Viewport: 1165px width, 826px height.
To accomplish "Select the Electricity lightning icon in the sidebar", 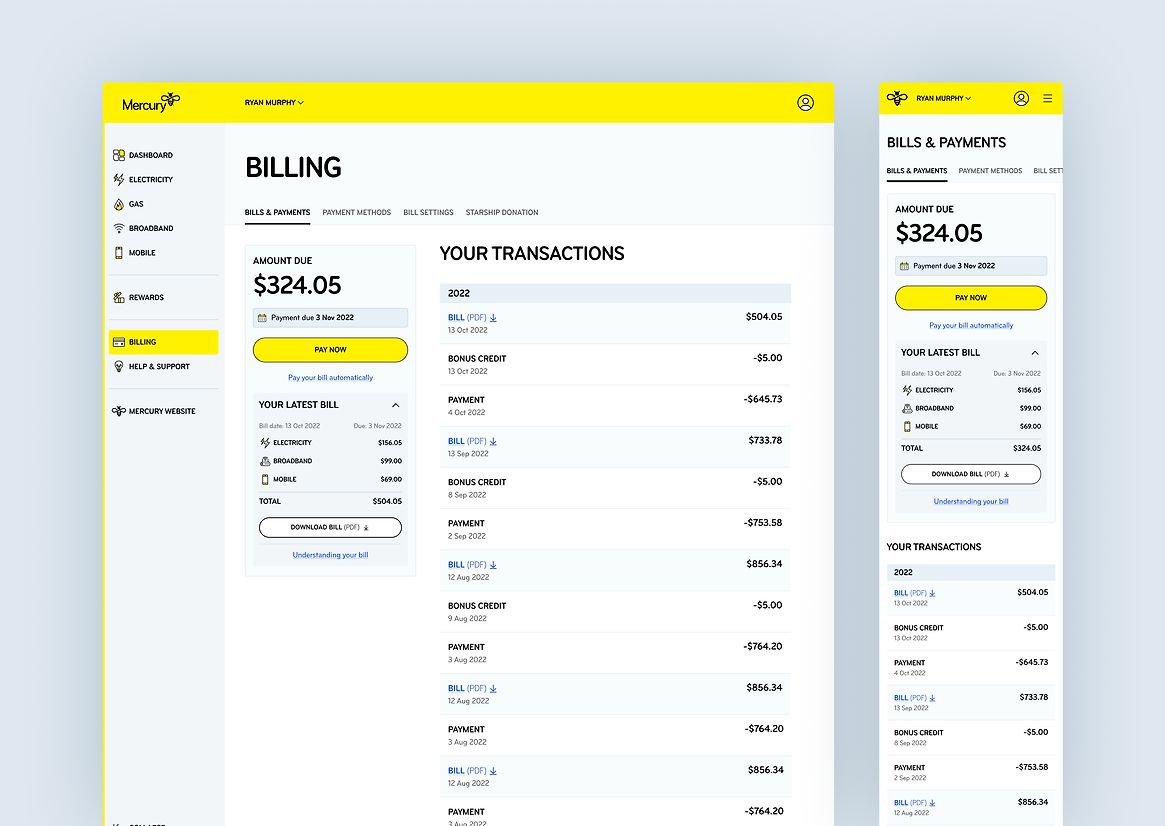I will coord(119,180).
